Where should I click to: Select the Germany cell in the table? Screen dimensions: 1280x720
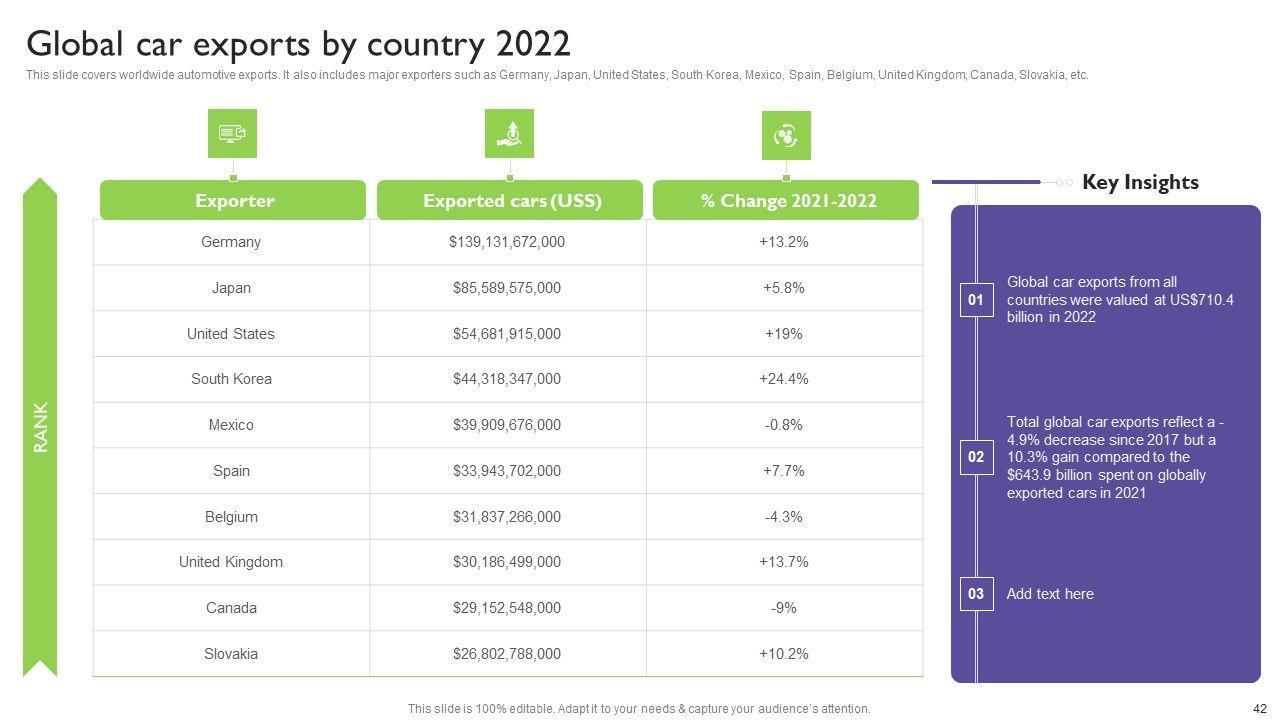pos(231,242)
